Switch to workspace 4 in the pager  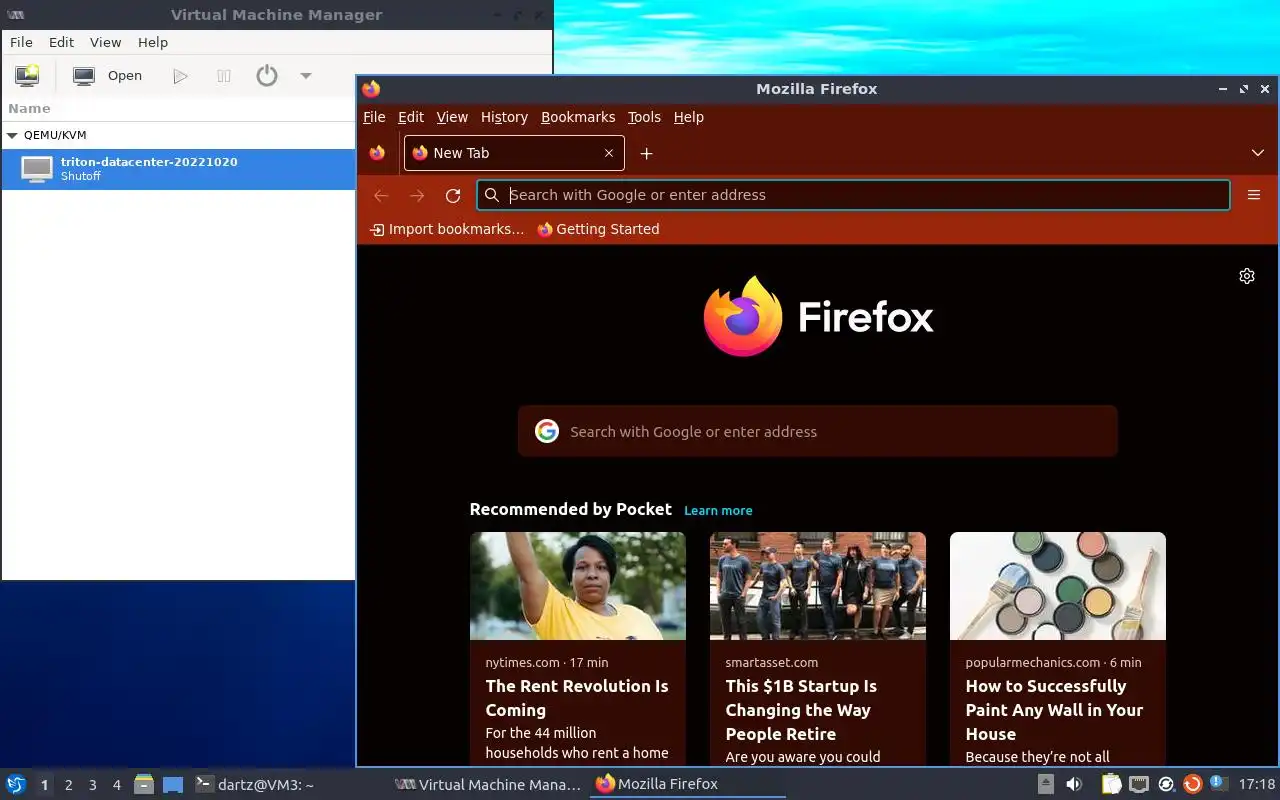117,785
